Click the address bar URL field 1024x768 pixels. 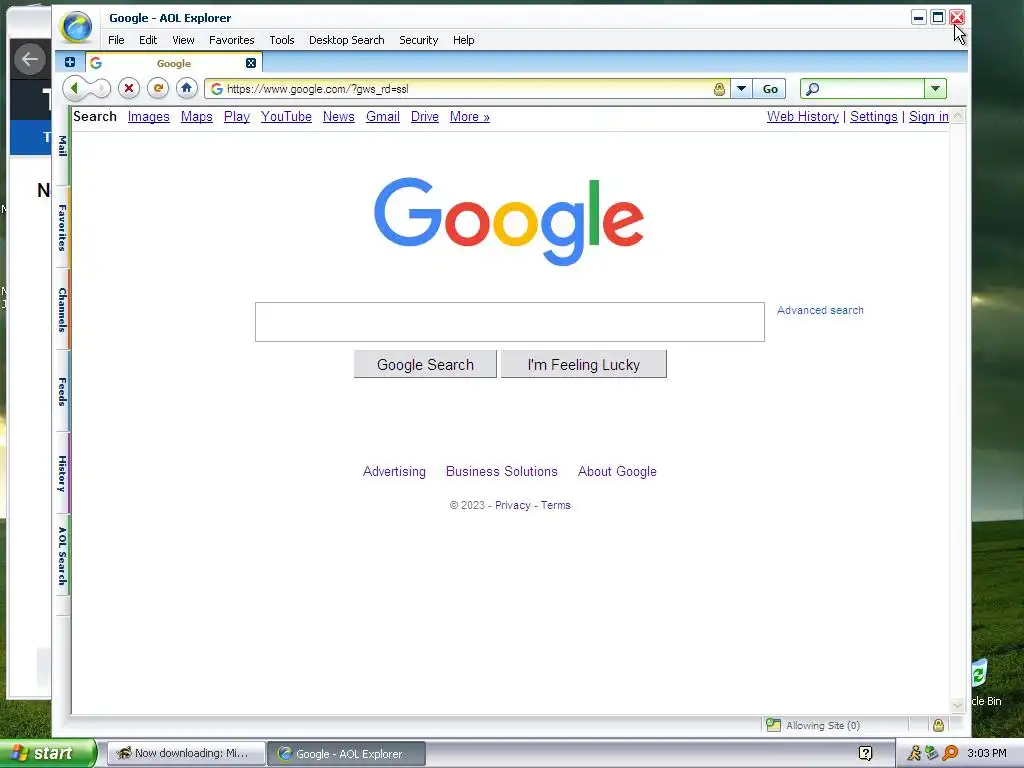point(469,89)
